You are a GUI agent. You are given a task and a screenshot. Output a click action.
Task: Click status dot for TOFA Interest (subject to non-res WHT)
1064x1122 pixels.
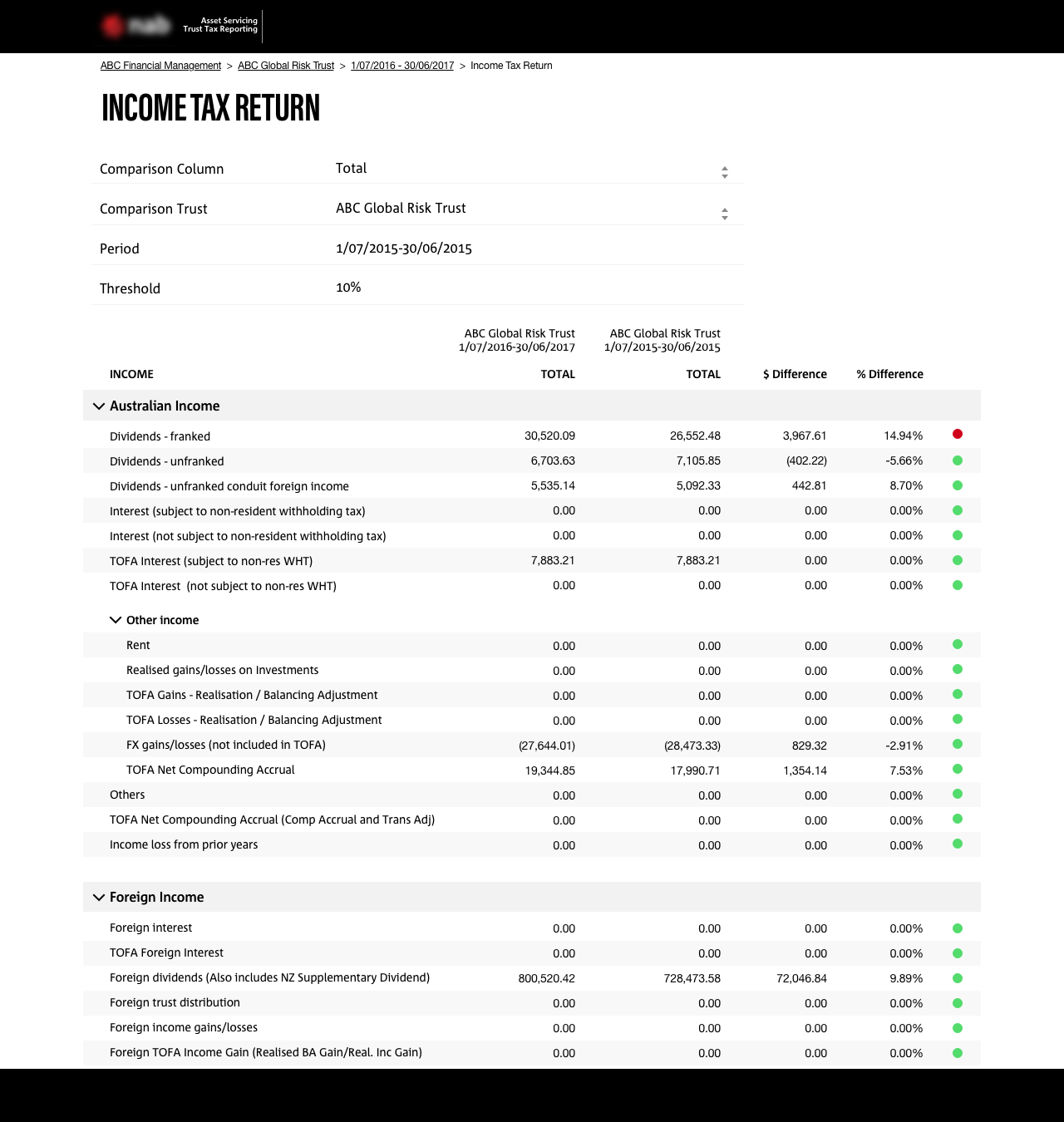(x=958, y=560)
